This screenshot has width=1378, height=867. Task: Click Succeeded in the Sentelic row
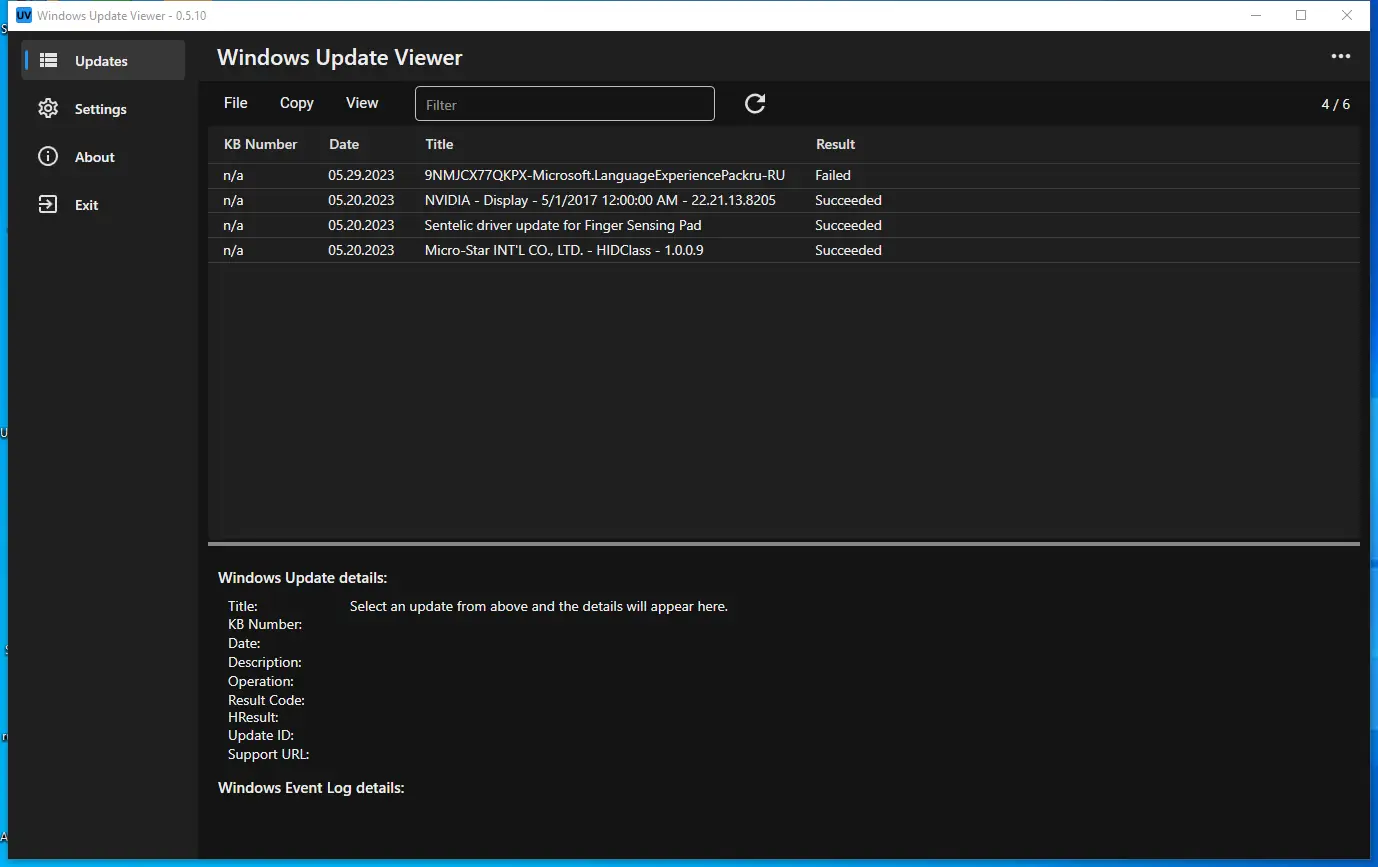tap(848, 225)
